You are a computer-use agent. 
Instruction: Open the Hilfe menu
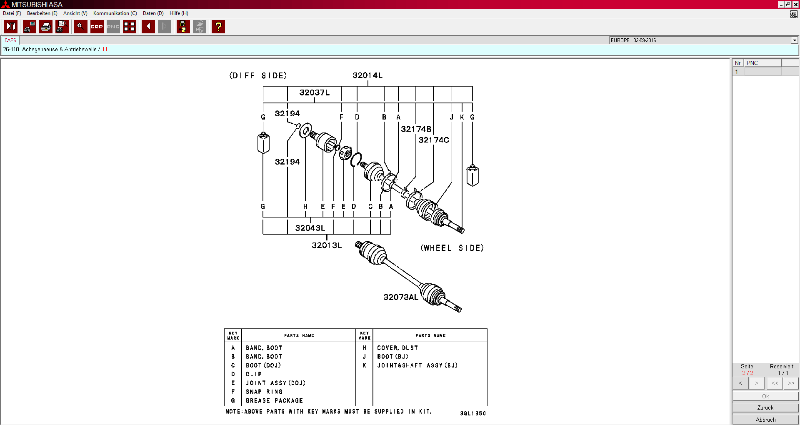[179, 13]
